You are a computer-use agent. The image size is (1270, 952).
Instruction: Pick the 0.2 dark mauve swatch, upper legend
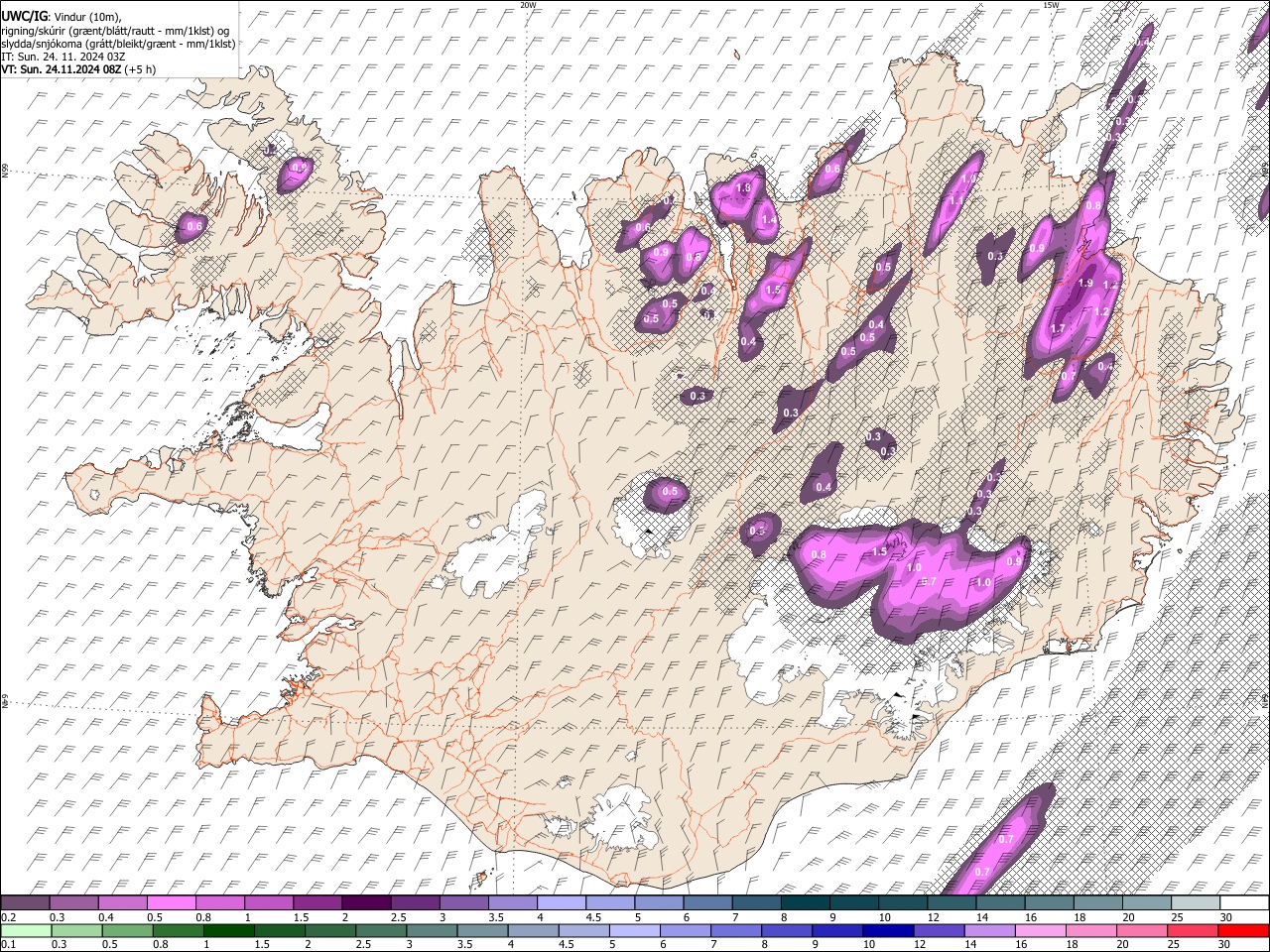click(x=25, y=903)
